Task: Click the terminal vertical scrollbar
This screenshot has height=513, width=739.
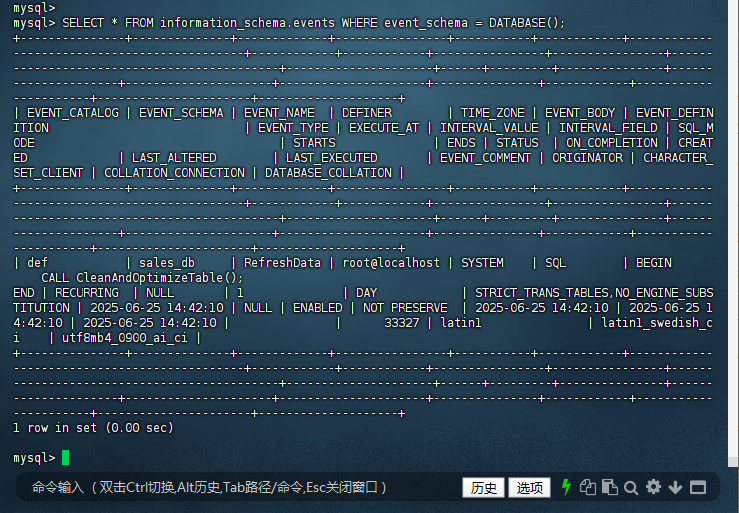Action: (733, 233)
